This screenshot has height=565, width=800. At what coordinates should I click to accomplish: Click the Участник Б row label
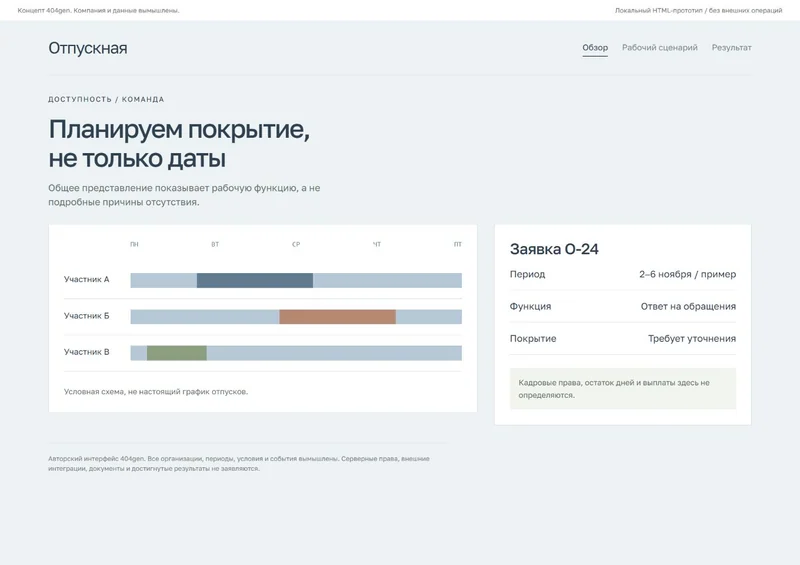pyautogui.click(x=87, y=315)
